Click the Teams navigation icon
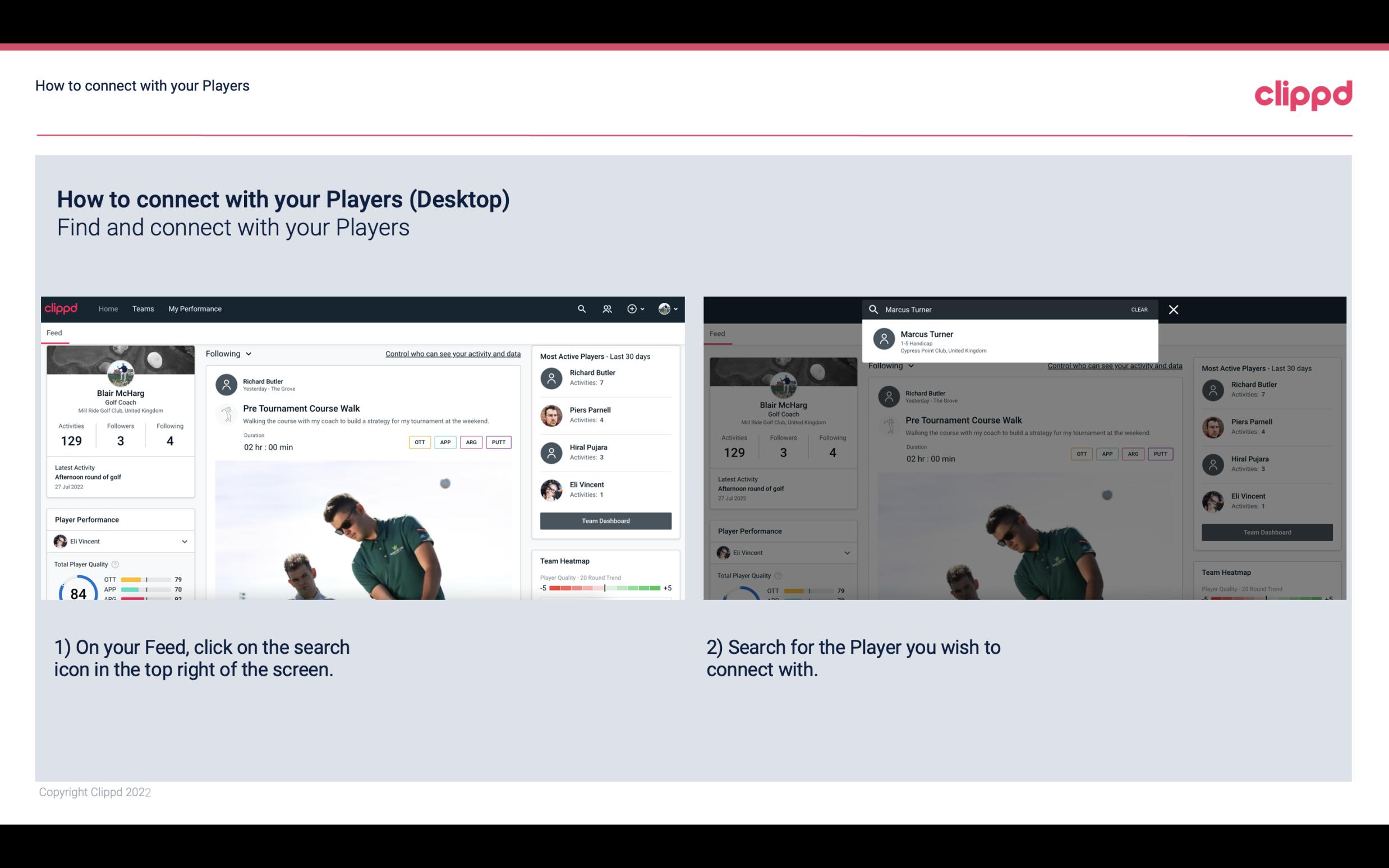The image size is (1389, 868). (x=142, y=309)
